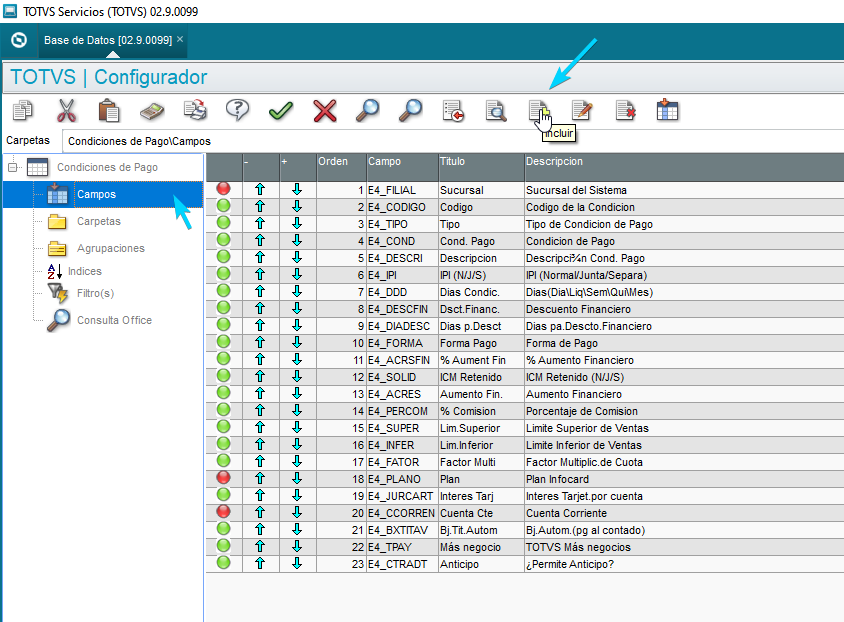Move E4_IPI row up with arrow
The height and width of the screenshot is (622, 844).
tap(260, 274)
